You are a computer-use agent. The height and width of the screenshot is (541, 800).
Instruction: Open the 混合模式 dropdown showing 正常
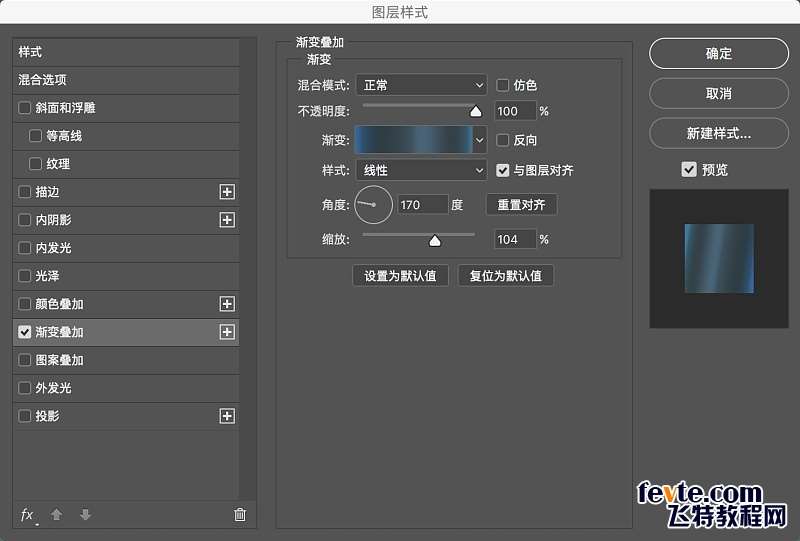pos(421,85)
